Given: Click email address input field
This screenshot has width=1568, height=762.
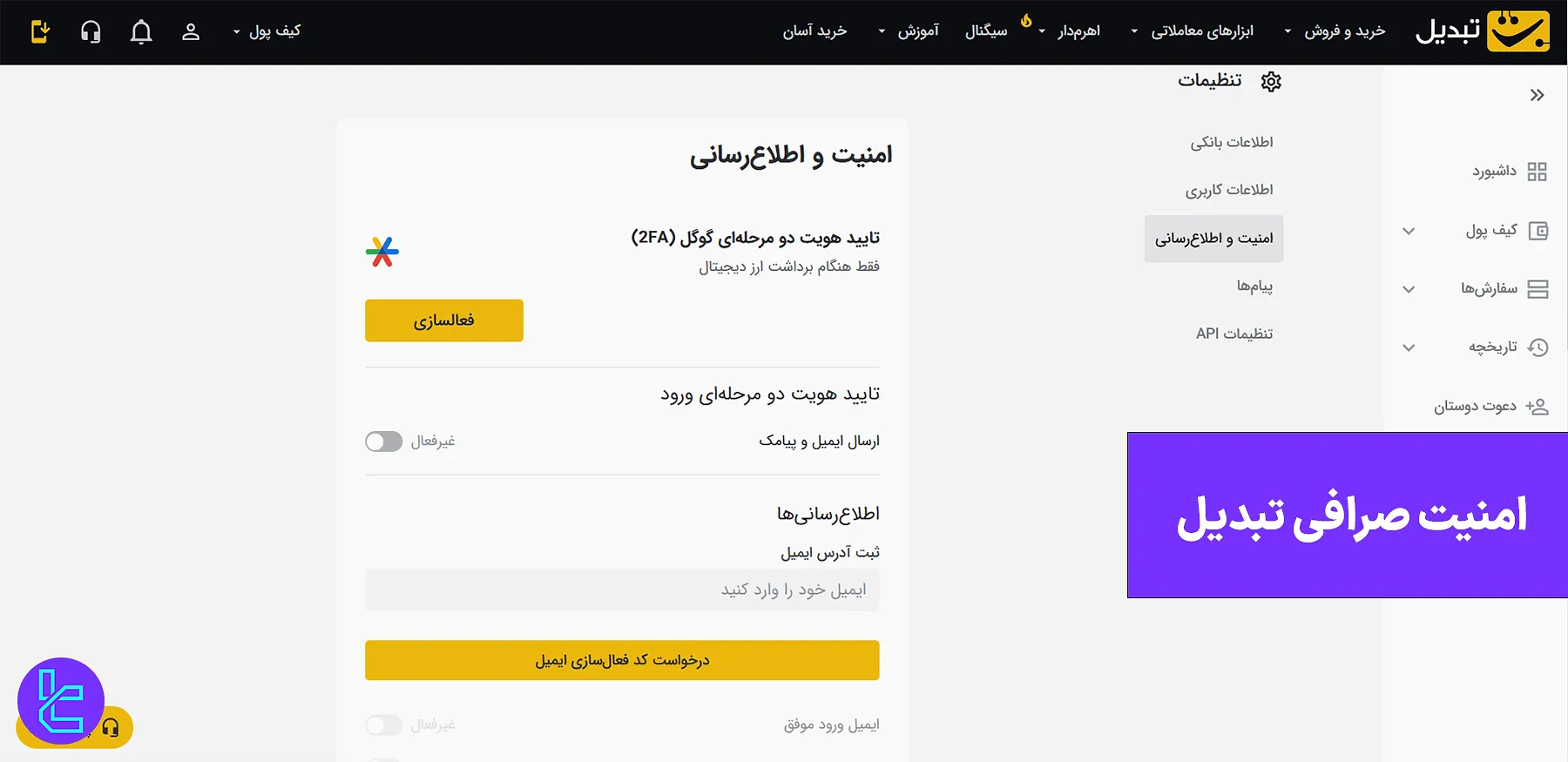Looking at the screenshot, I should [622, 590].
